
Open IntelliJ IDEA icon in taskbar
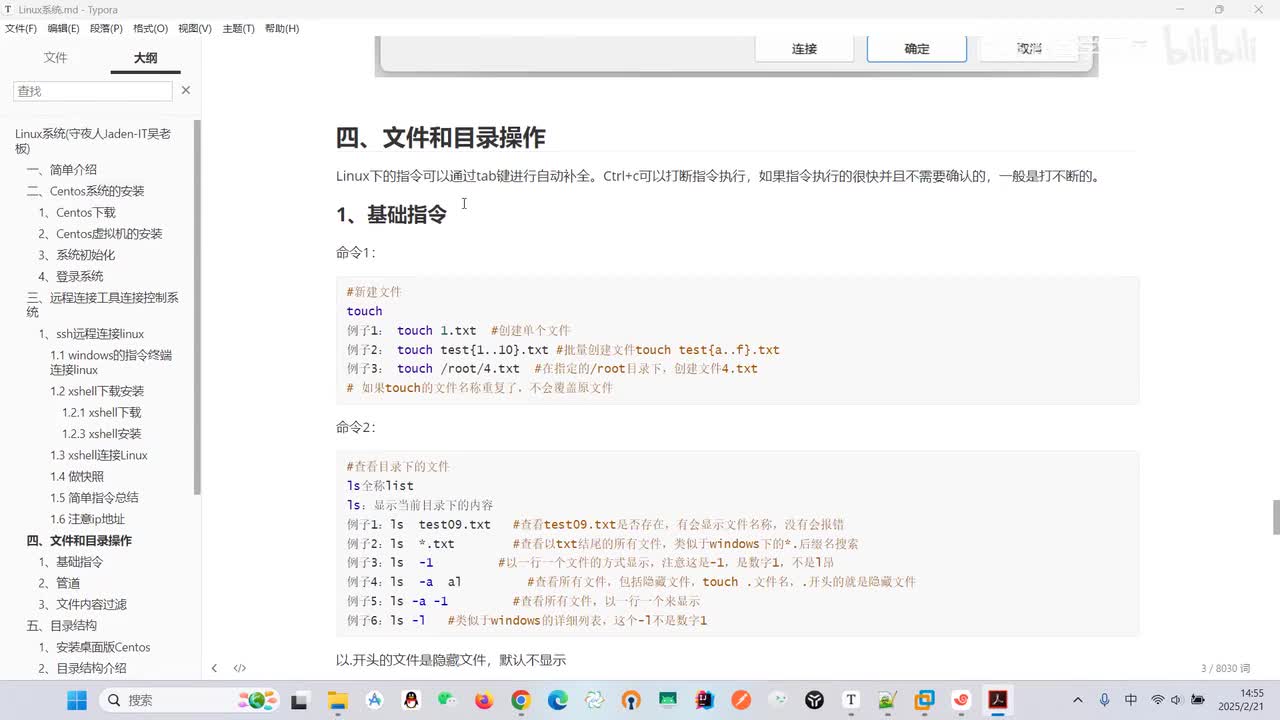click(704, 700)
